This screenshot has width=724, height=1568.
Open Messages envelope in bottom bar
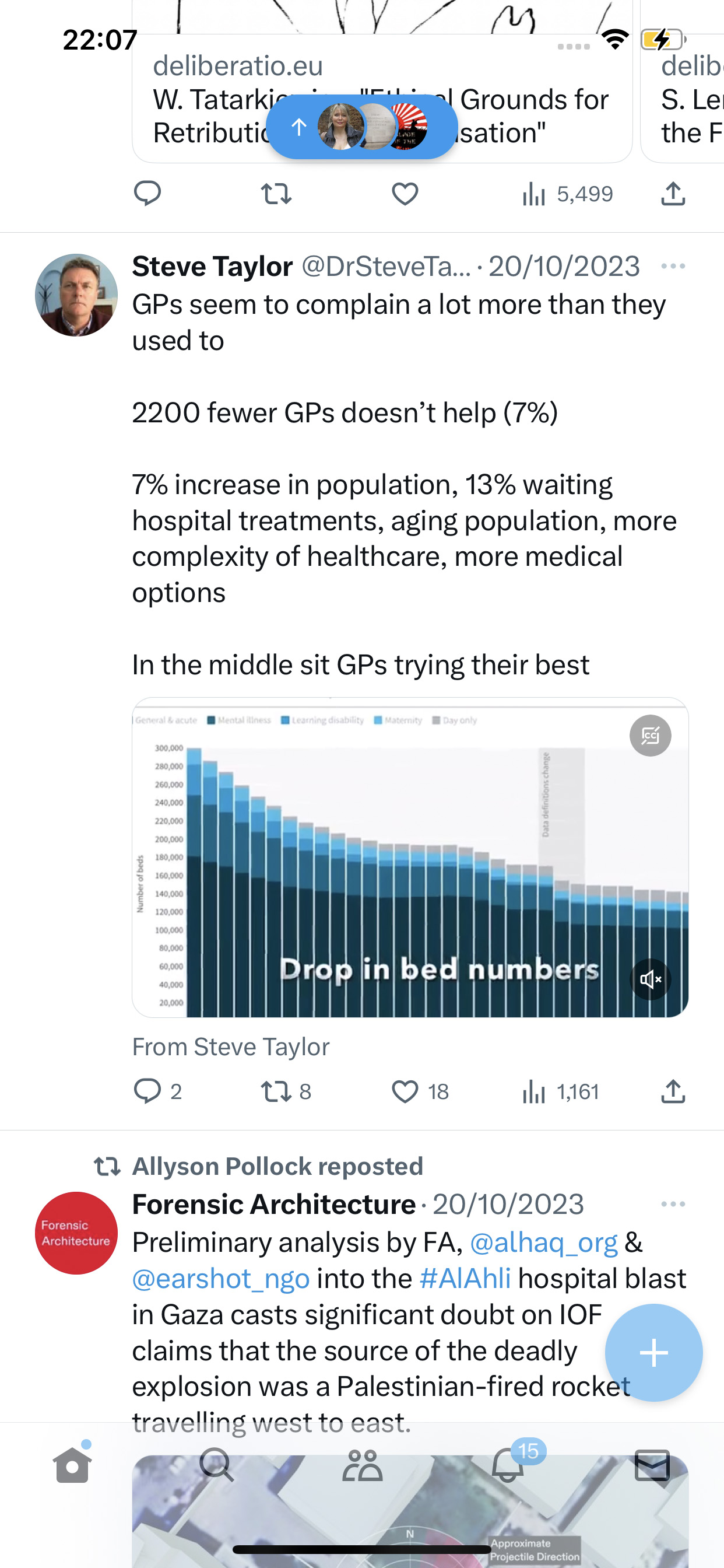coord(652,1465)
